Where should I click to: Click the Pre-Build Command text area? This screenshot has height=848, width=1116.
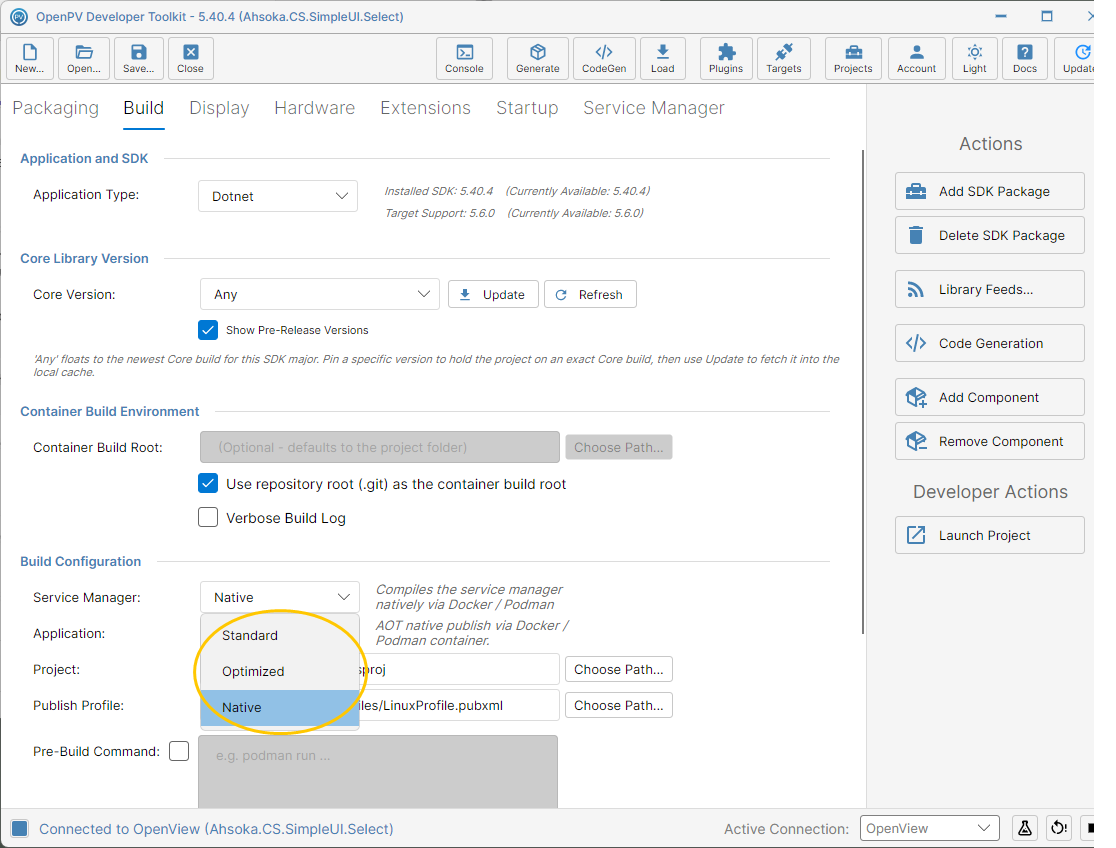tap(378, 772)
